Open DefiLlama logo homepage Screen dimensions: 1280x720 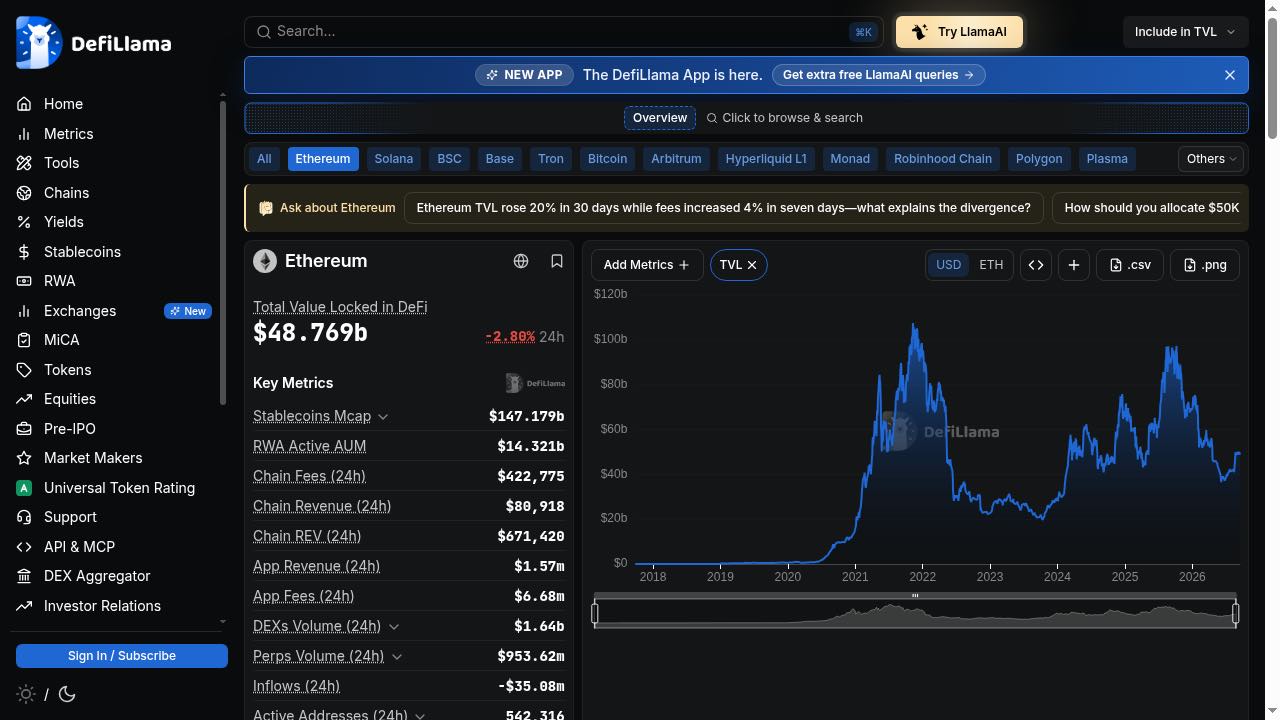click(94, 43)
